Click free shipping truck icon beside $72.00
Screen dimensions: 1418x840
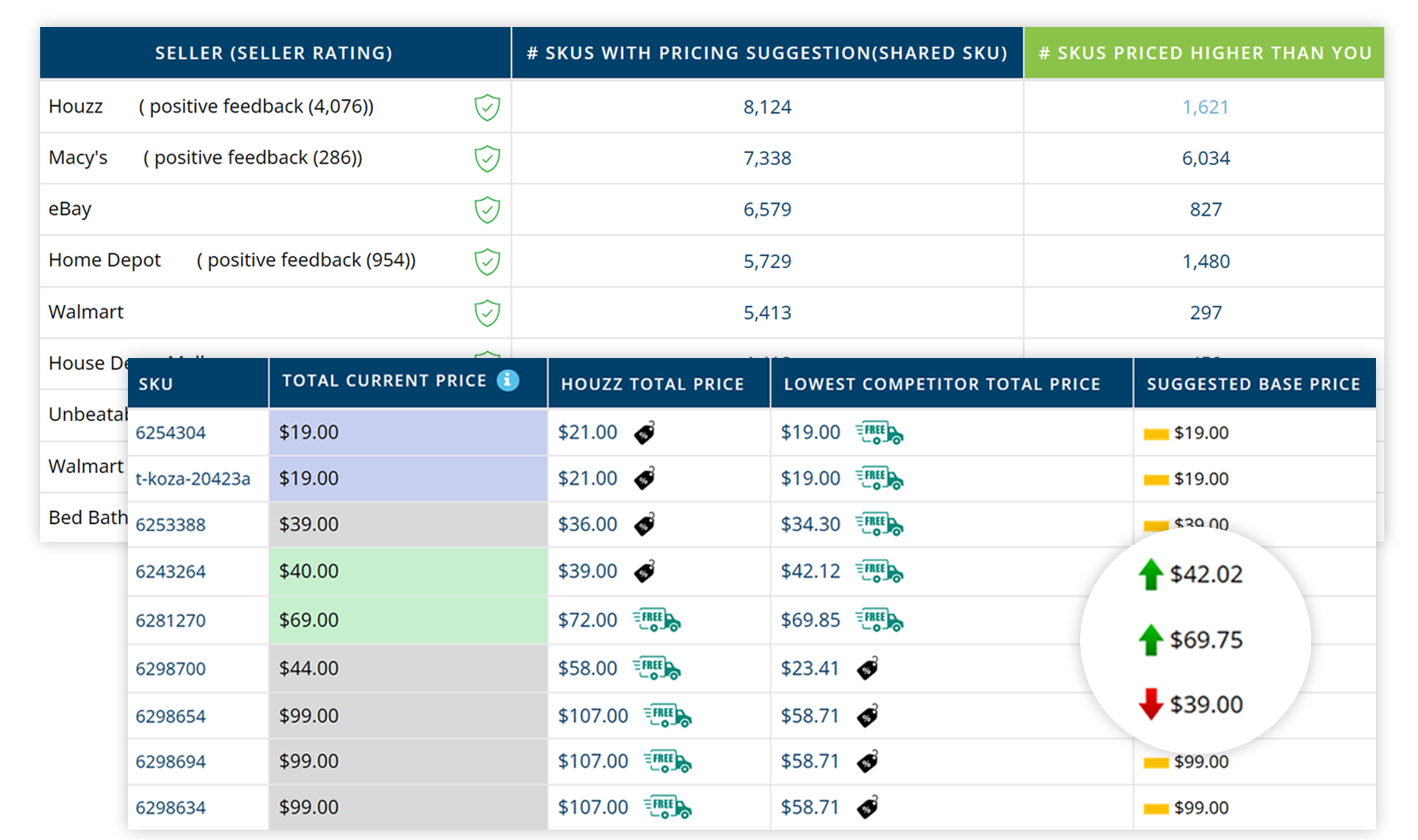[656, 620]
